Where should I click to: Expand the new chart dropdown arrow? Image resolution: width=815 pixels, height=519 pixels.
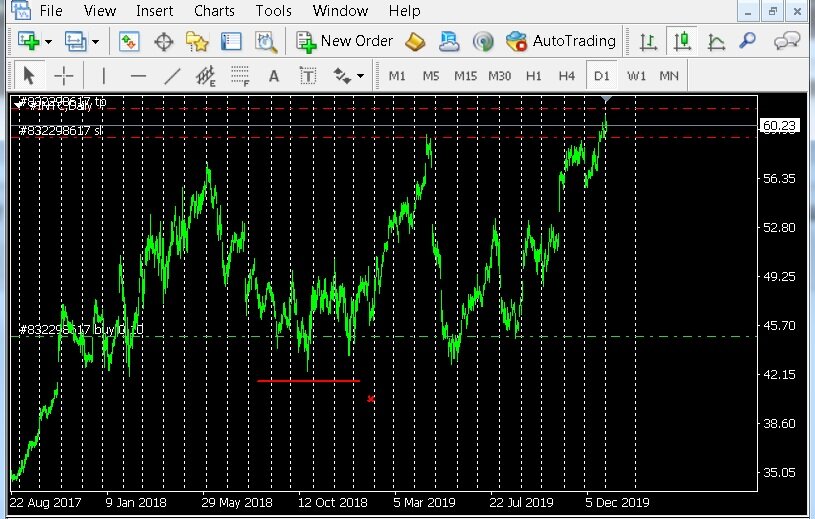(48, 42)
